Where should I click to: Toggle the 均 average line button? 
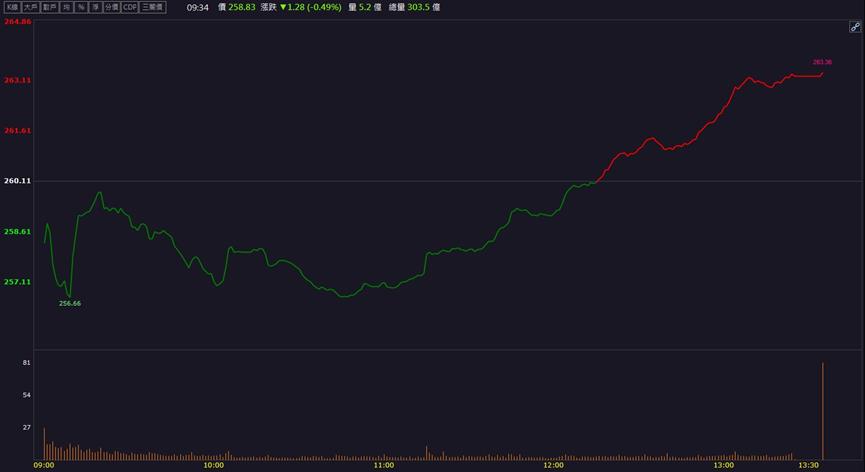pos(67,7)
